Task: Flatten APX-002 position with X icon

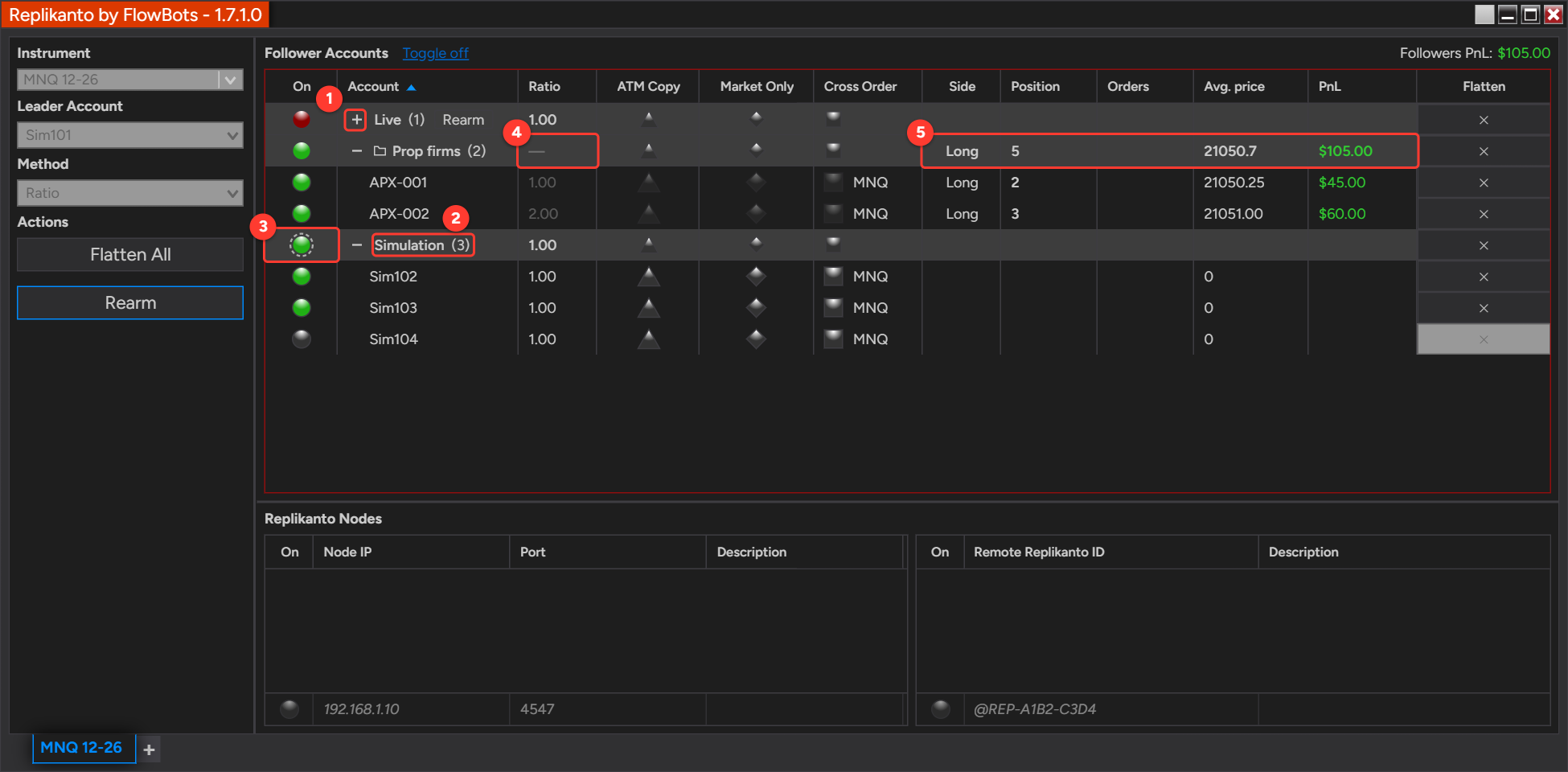Action: 1484,214
